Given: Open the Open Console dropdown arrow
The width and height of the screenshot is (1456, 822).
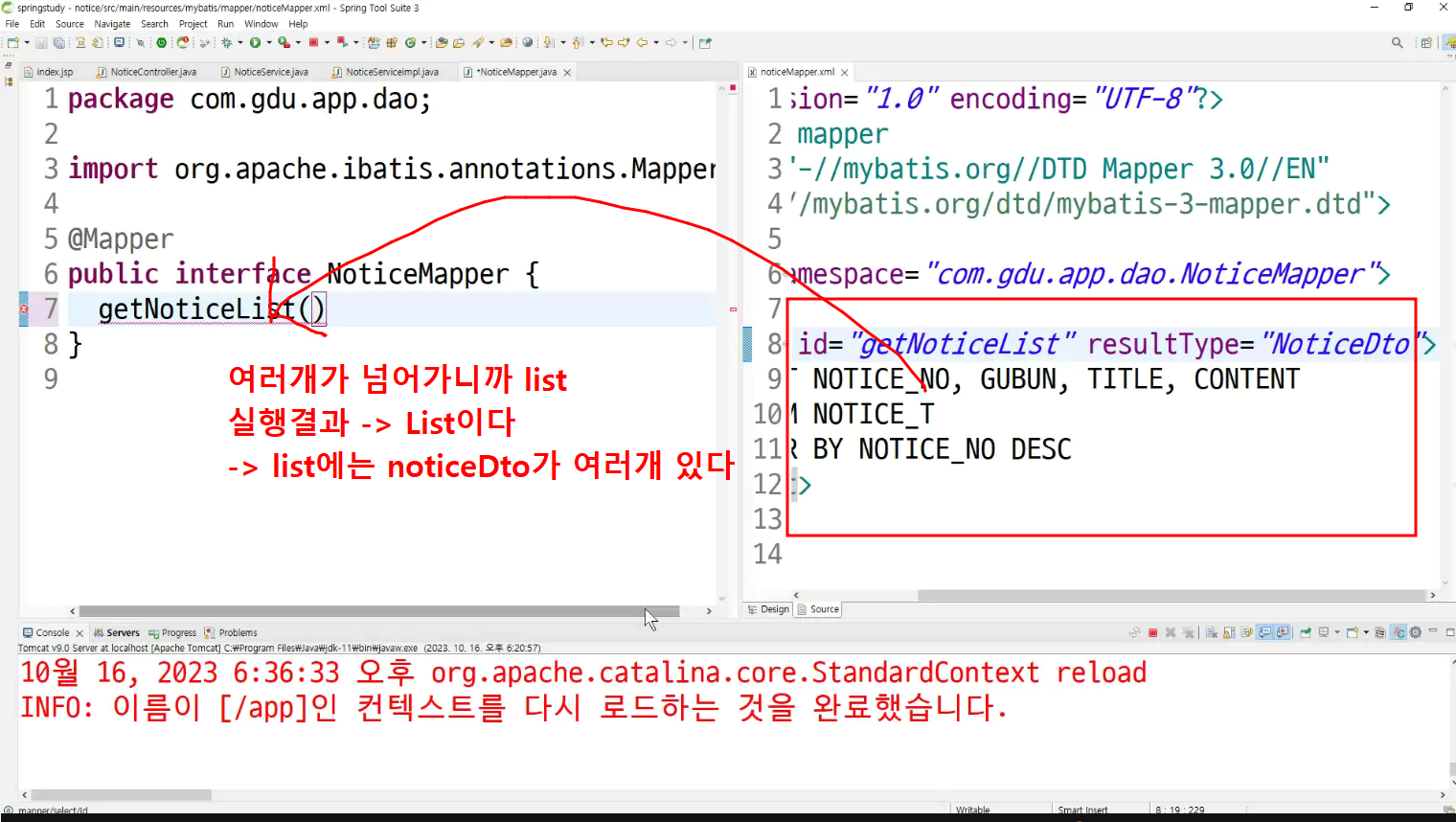Looking at the screenshot, I should (x=1366, y=632).
